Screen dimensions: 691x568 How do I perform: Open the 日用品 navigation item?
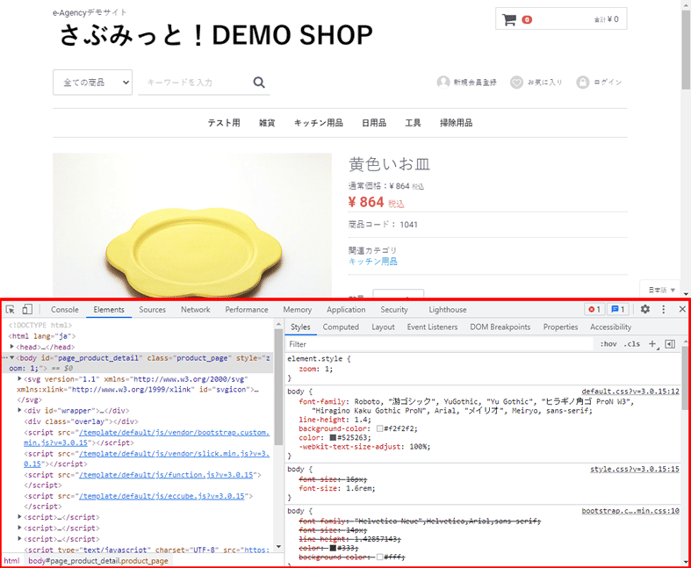click(374, 123)
